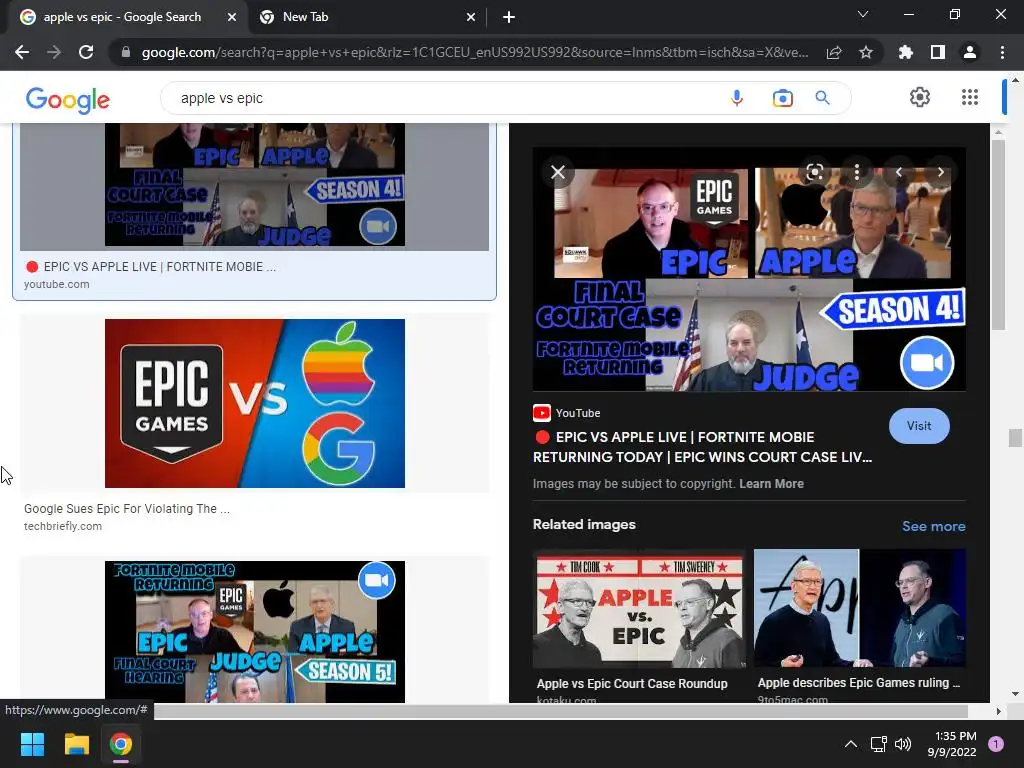The width and height of the screenshot is (1024, 768).
Task: Select the Season 4 thumbnail result
Action: point(255,185)
